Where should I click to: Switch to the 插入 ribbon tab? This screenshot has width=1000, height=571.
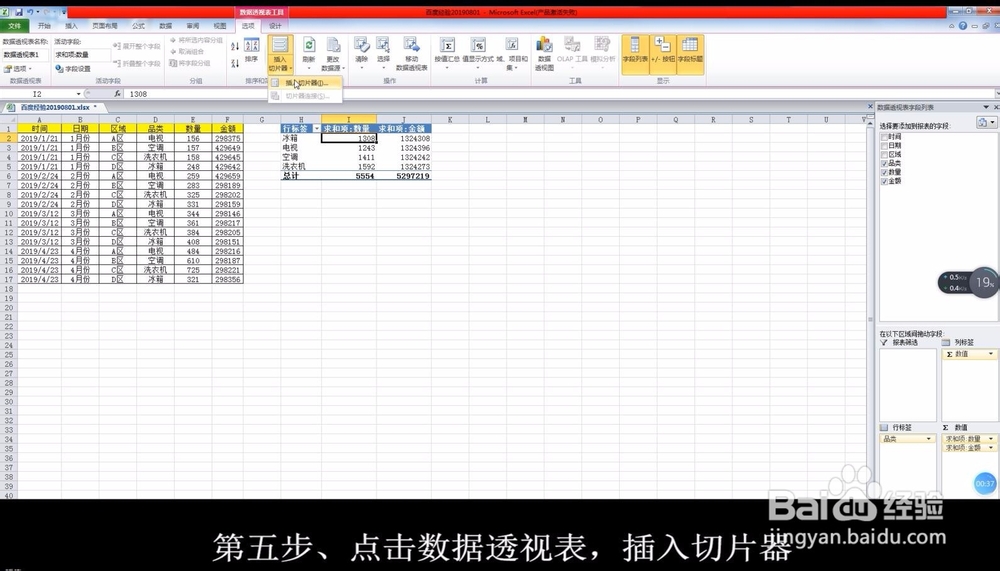(71, 26)
